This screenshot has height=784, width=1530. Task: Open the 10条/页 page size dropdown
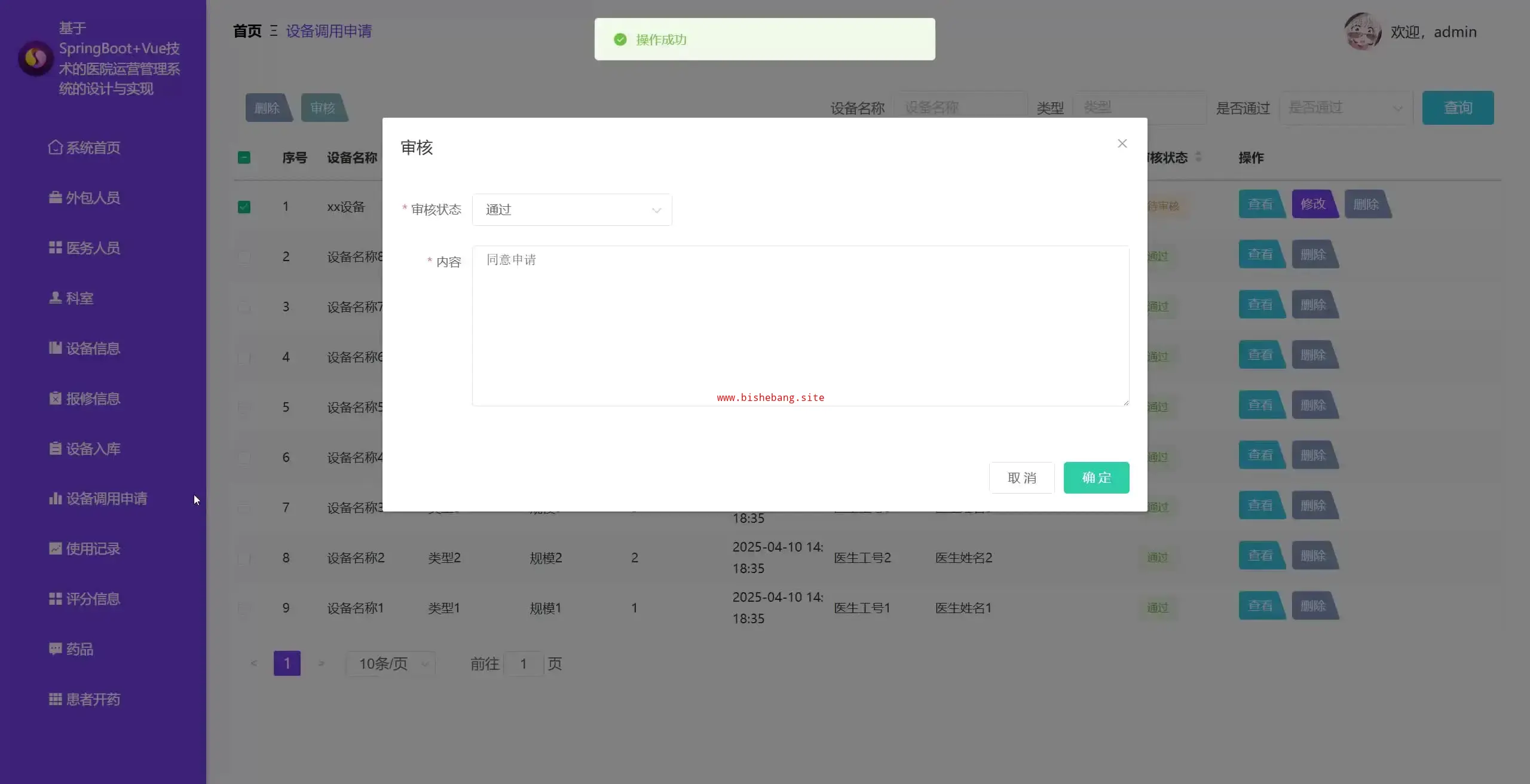tap(391, 663)
